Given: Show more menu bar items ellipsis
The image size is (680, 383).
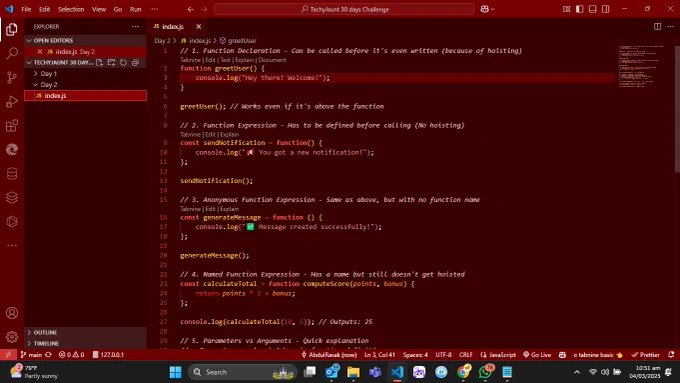Looking at the screenshot, I should [x=155, y=9].
